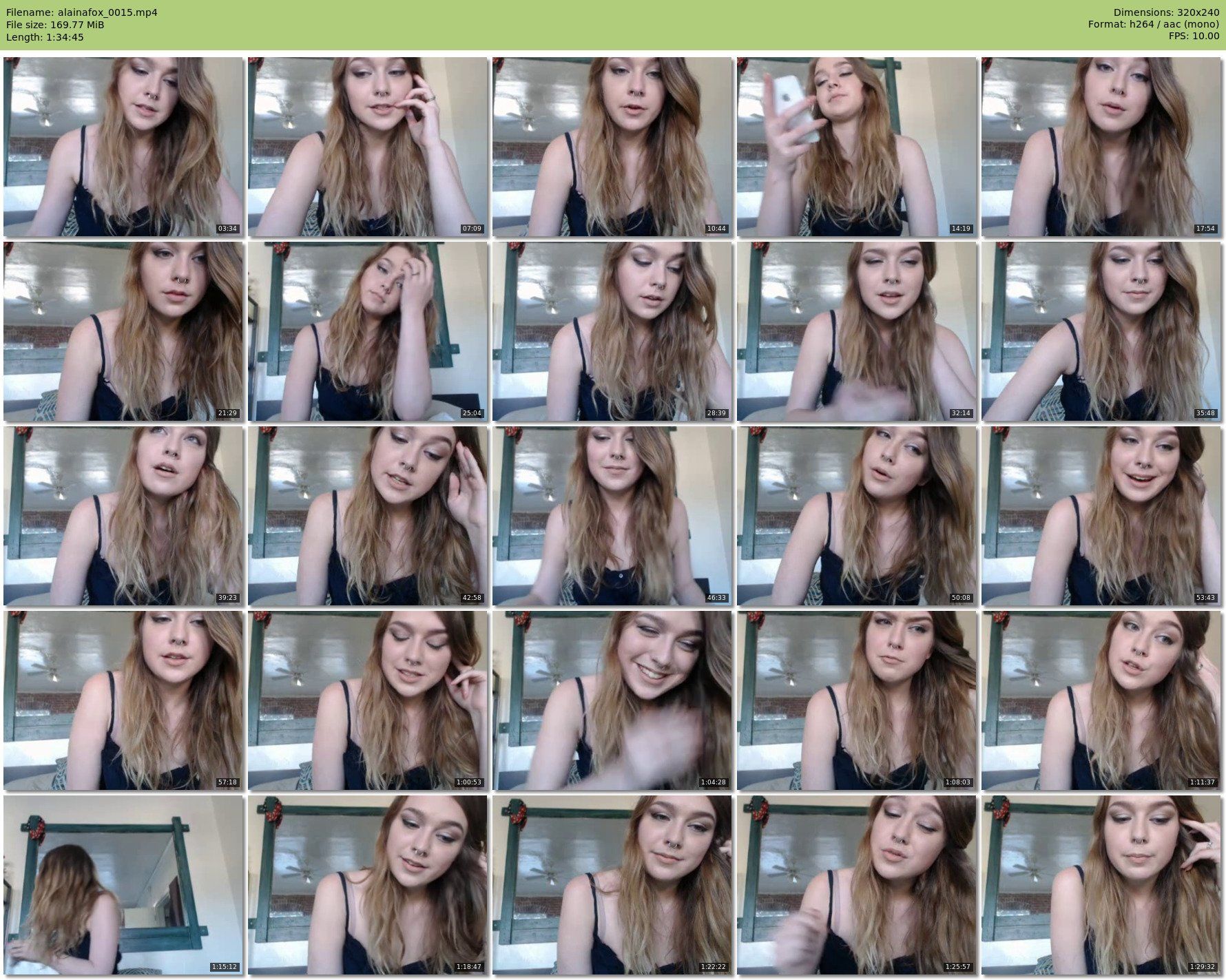Open the thumbnail at 1:18:47

[368, 885]
